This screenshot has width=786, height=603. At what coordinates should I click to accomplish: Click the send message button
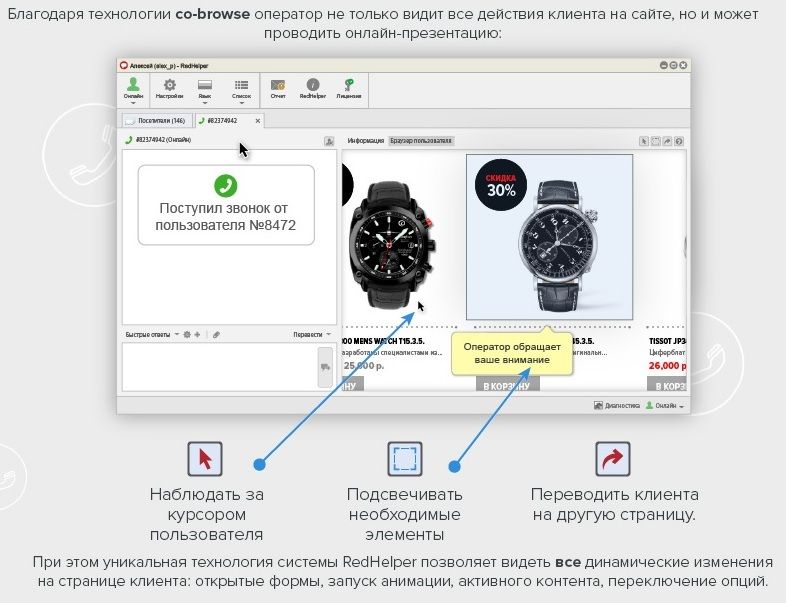(x=325, y=367)
